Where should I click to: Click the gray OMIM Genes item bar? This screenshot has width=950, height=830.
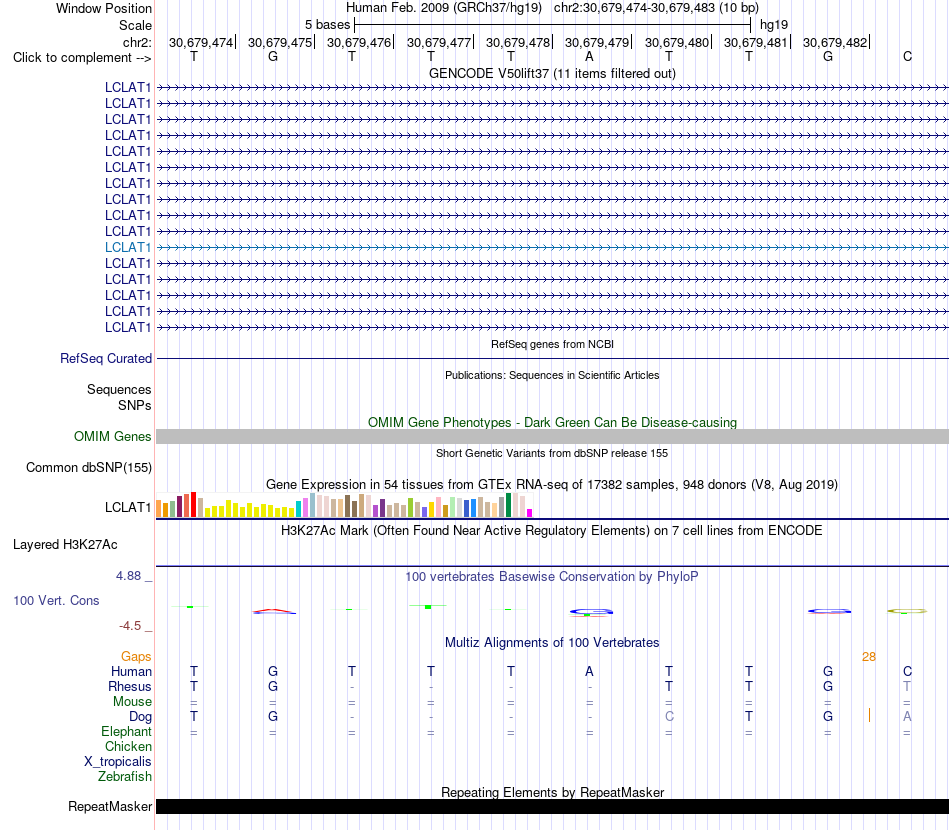552,436
